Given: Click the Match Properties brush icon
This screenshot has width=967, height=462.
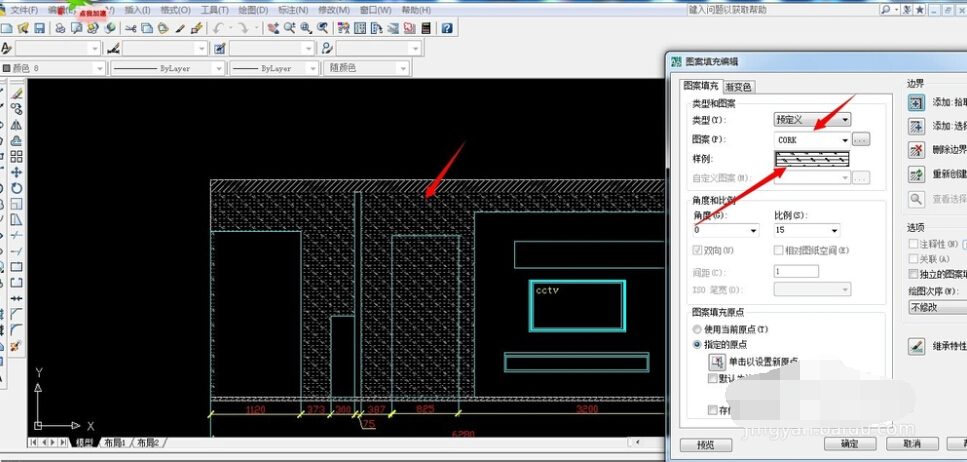Looking at the screenshot, I should coord(180,28).
